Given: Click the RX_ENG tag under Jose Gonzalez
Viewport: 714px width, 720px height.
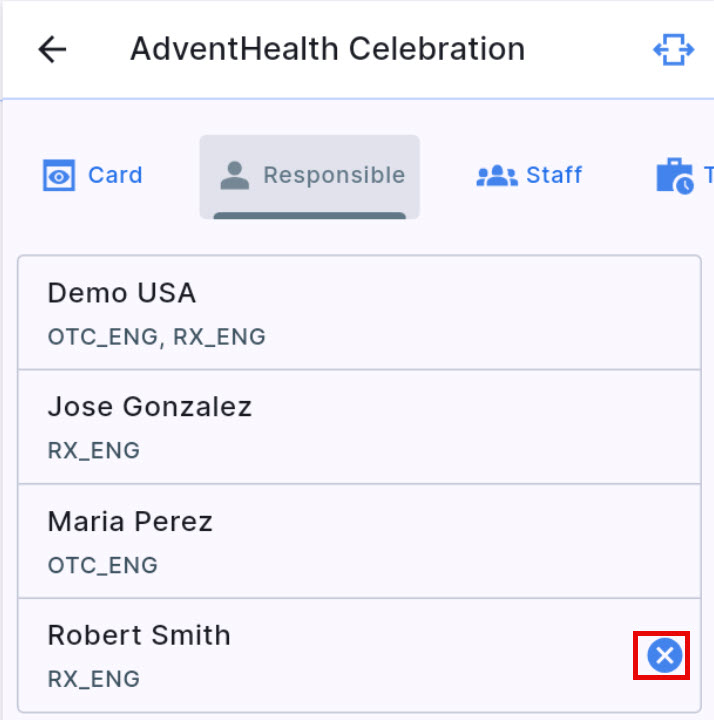Looking at the screenshot, I should click(94, 451).
